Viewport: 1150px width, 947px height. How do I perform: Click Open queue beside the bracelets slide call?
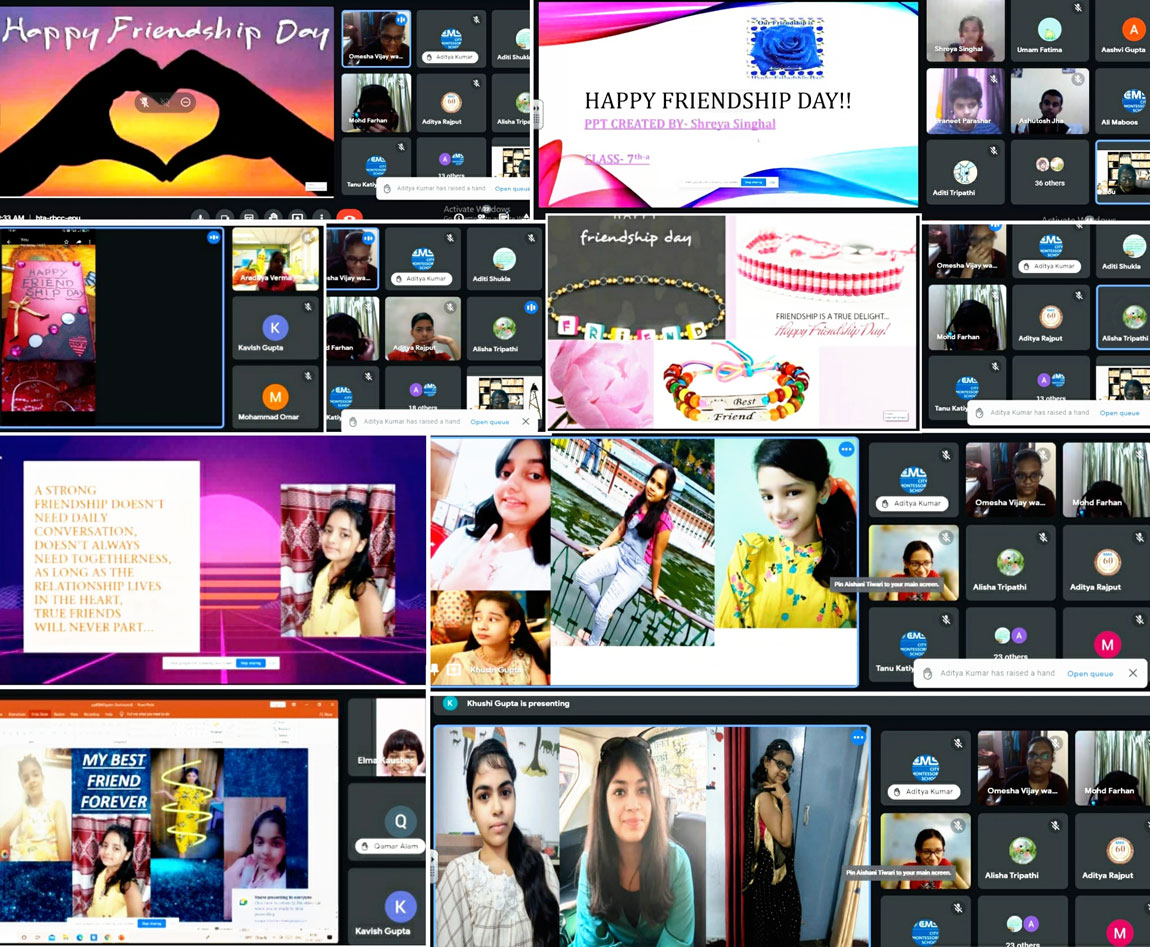pos(1119,413)
